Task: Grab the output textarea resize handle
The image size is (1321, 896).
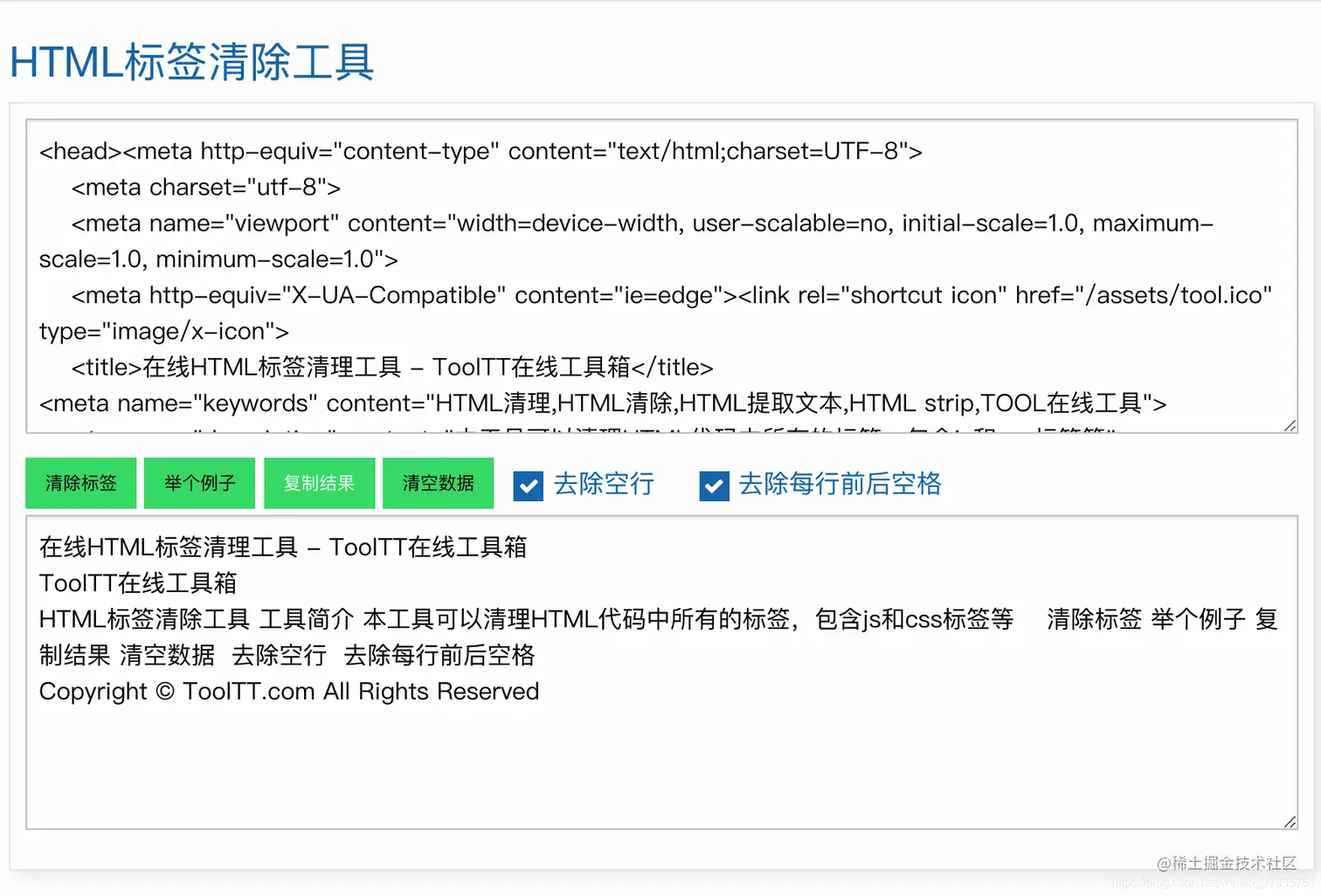Action: tap(1290, 822)
